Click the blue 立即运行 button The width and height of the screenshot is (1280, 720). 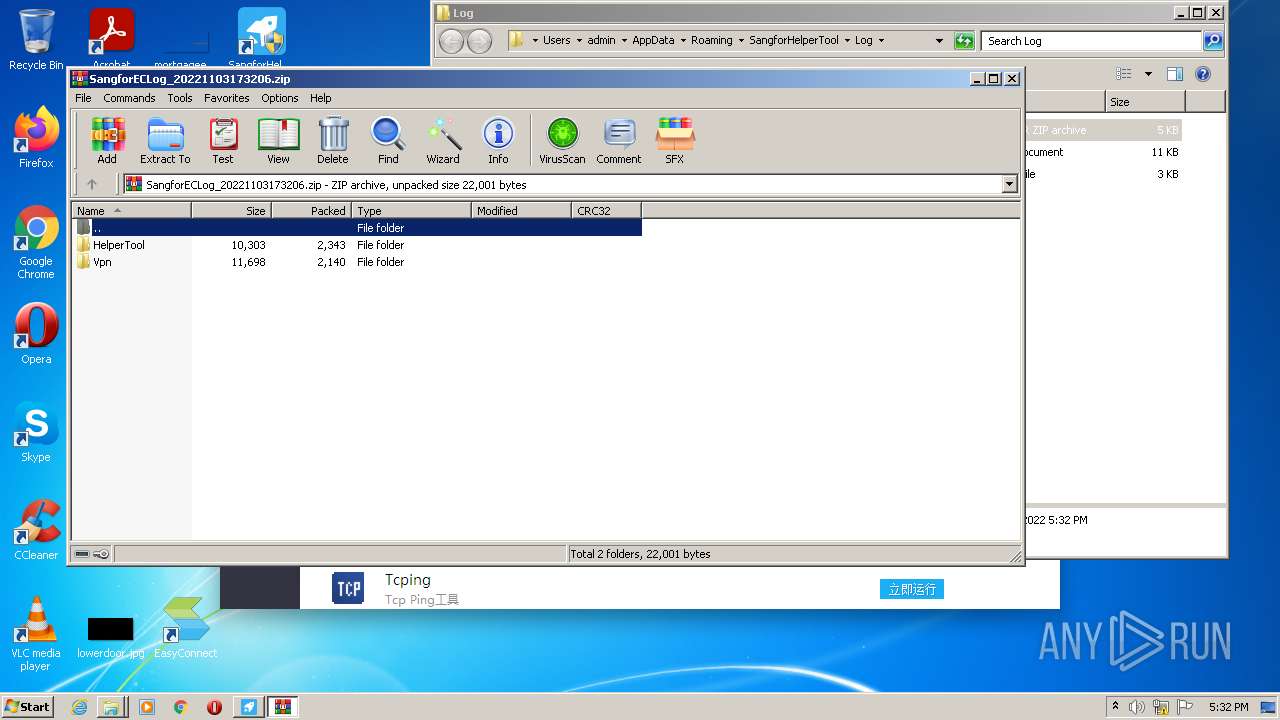pyautogui.click(x=912, y=589)
